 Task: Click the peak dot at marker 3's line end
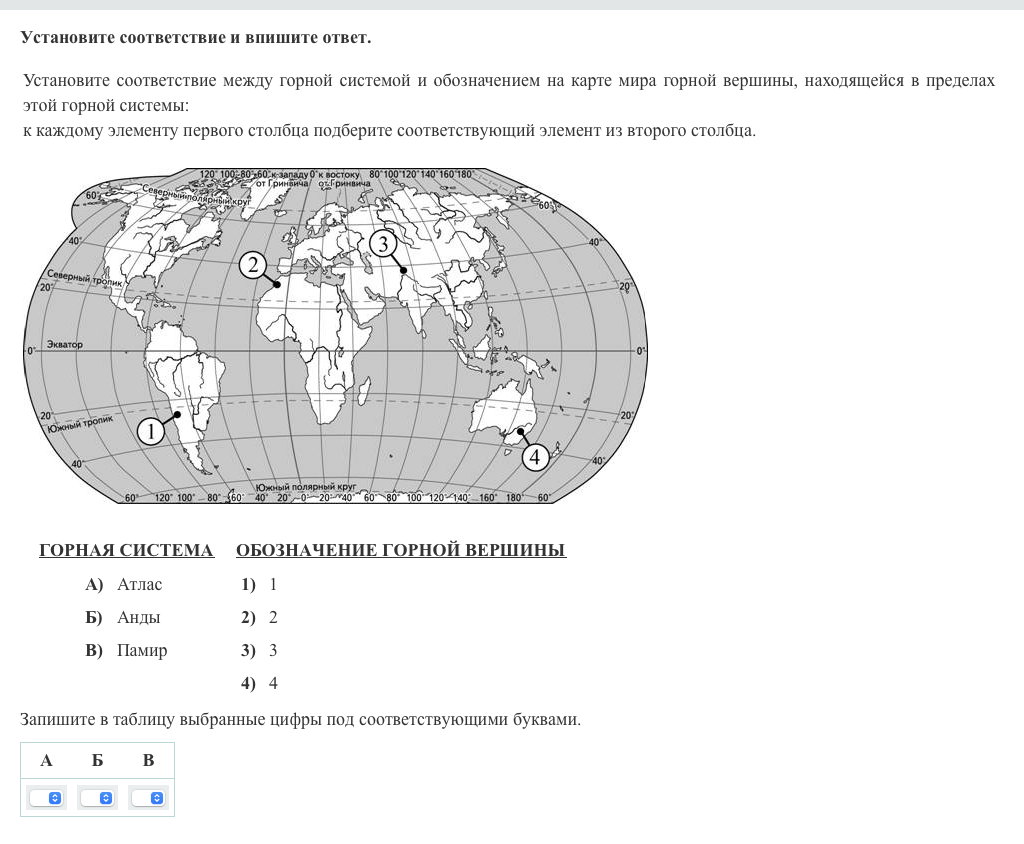click(x=403, y=270)
